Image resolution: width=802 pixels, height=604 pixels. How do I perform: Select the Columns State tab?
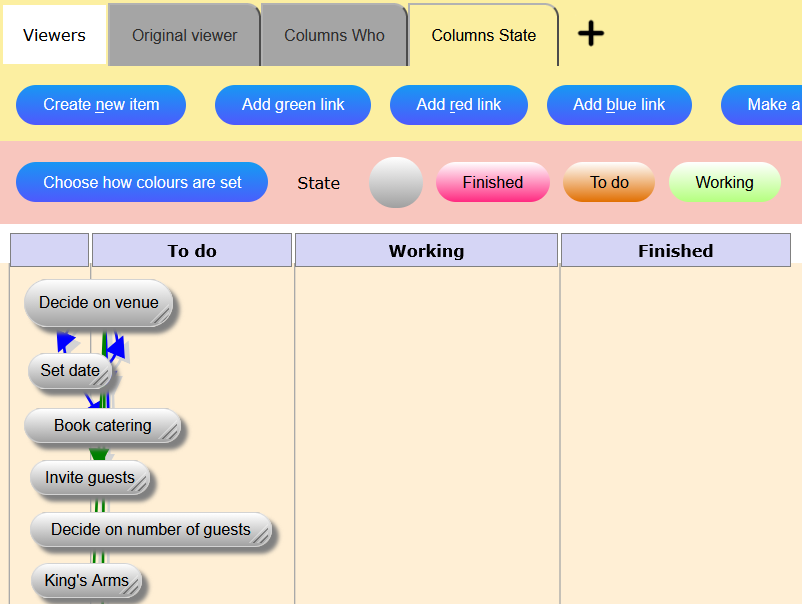[483, 35]
